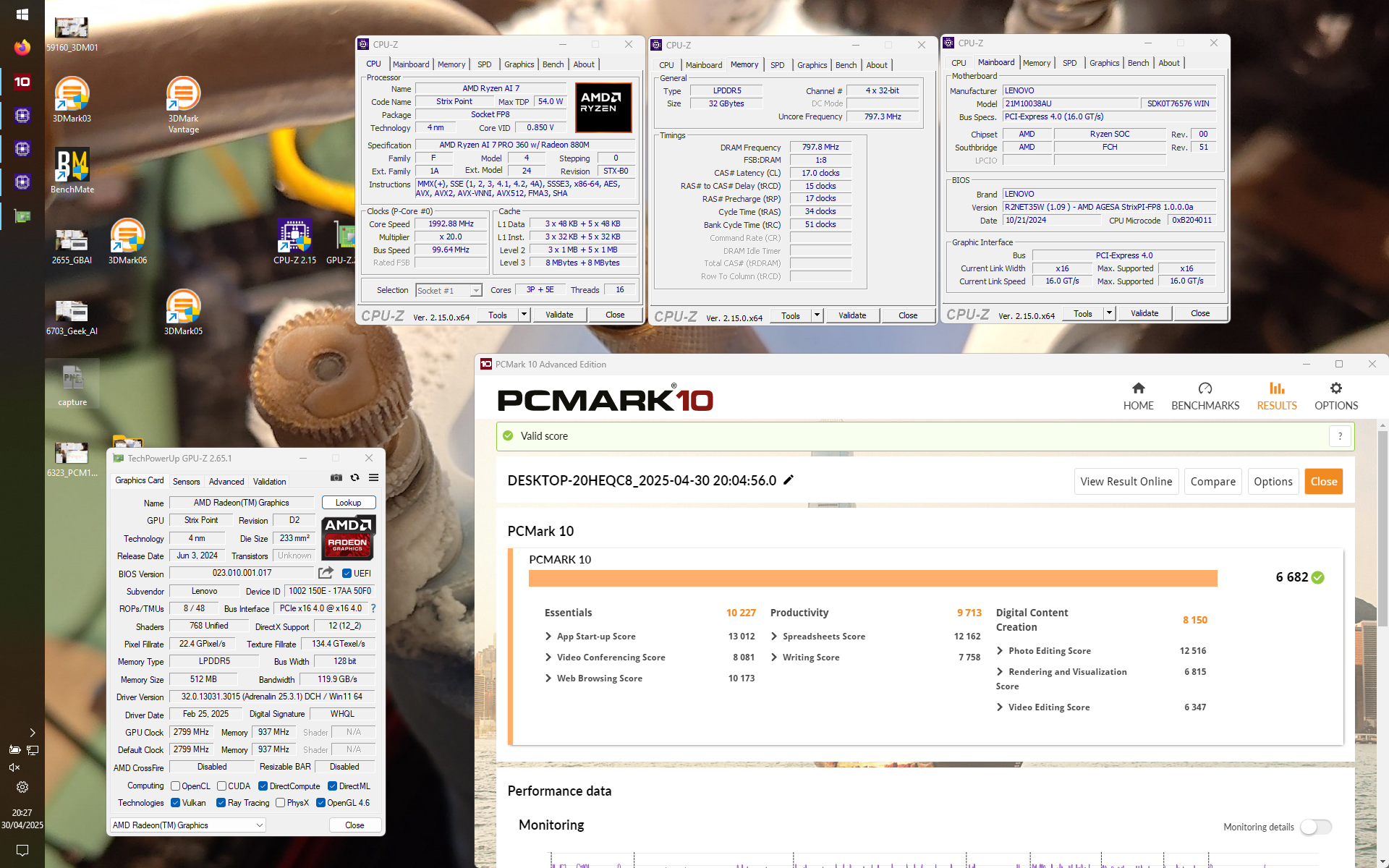Viewport: 1389px width, 868px height.
Task: Toggle the UEFI checkbox in GPU-Z
Action: (347, 574)
